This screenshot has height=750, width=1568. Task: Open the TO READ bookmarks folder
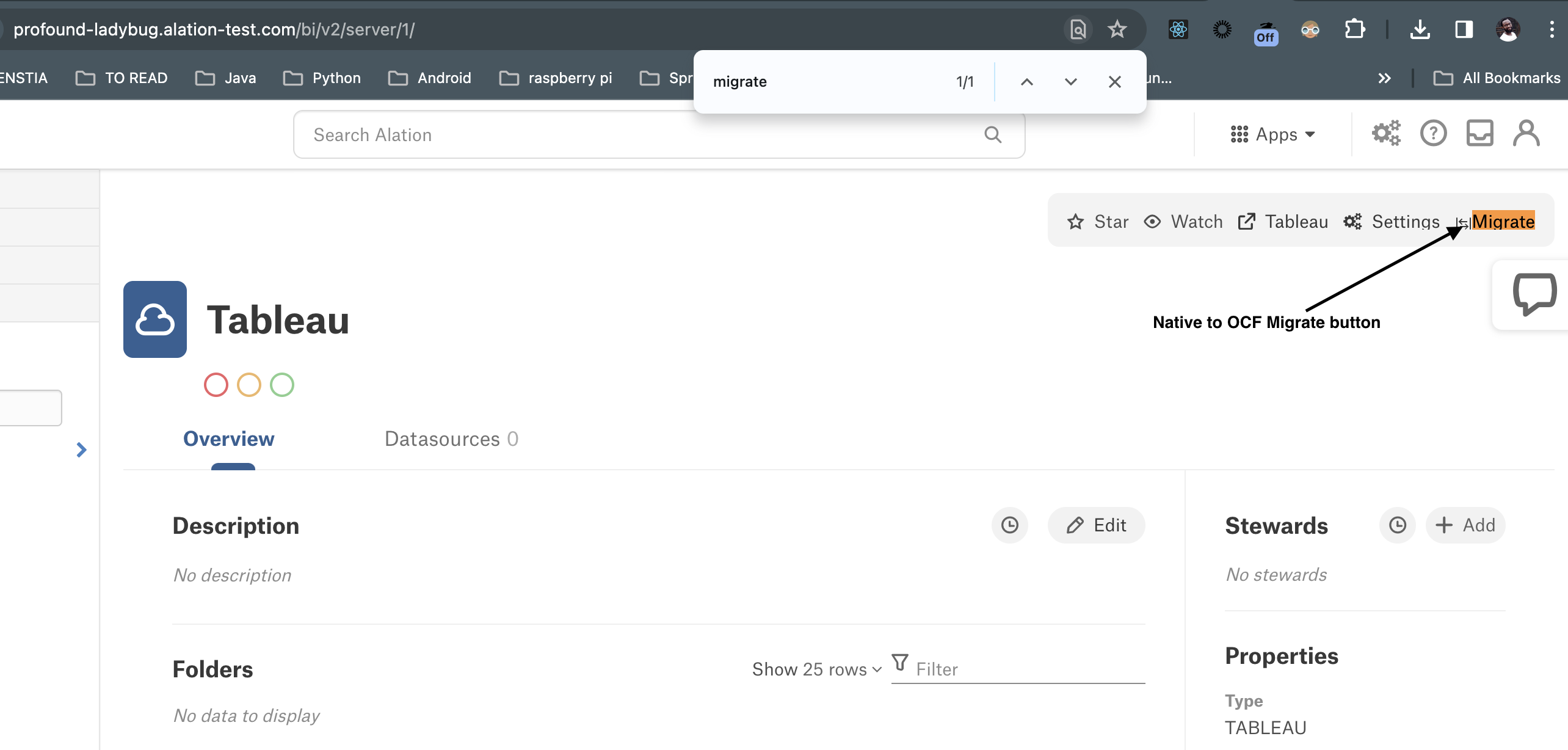click(122, 78)
